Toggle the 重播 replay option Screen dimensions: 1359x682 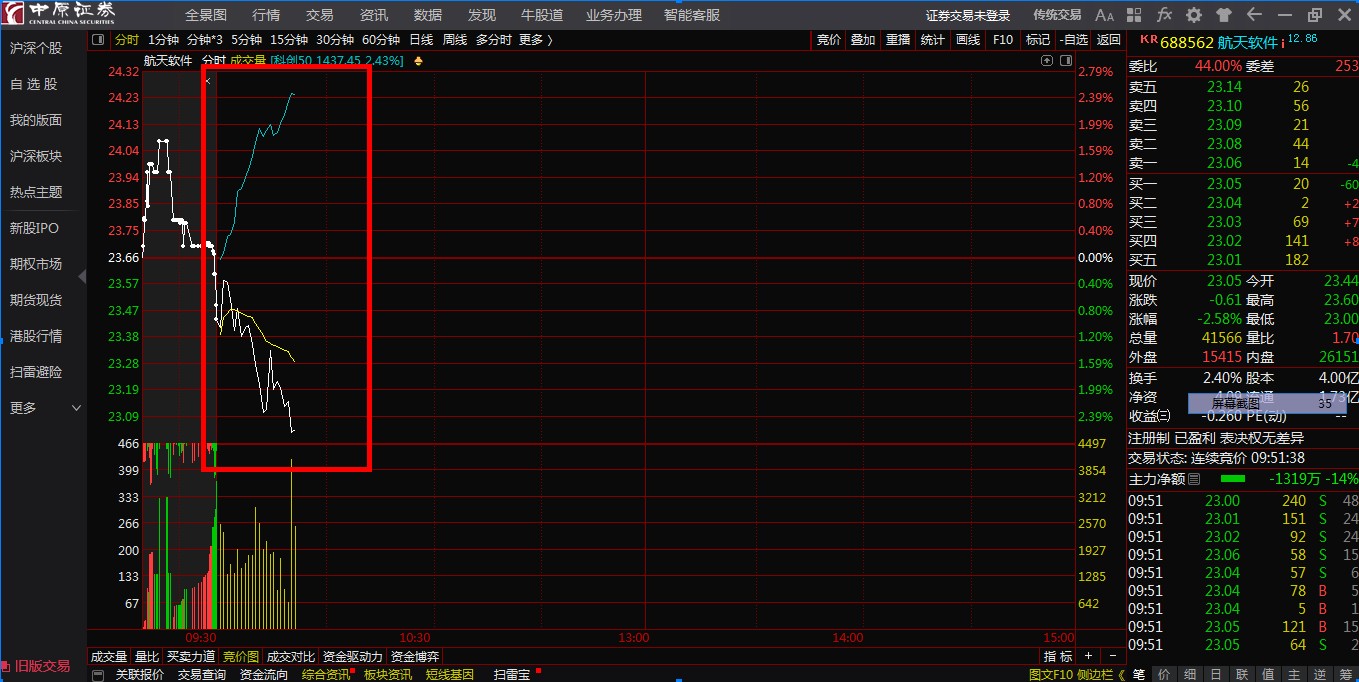click(x=898, y=40)
